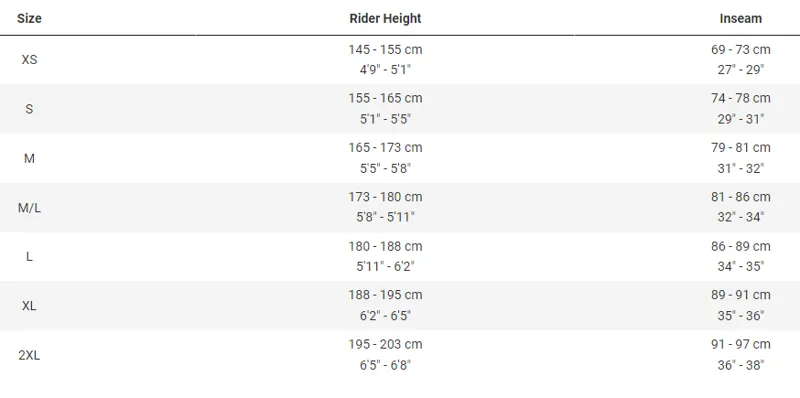Image resolution: width=800 pixels, height=398 pixels.
Task: Click the 180 - 188 cm height value
Action: click(x=385, y=246)
